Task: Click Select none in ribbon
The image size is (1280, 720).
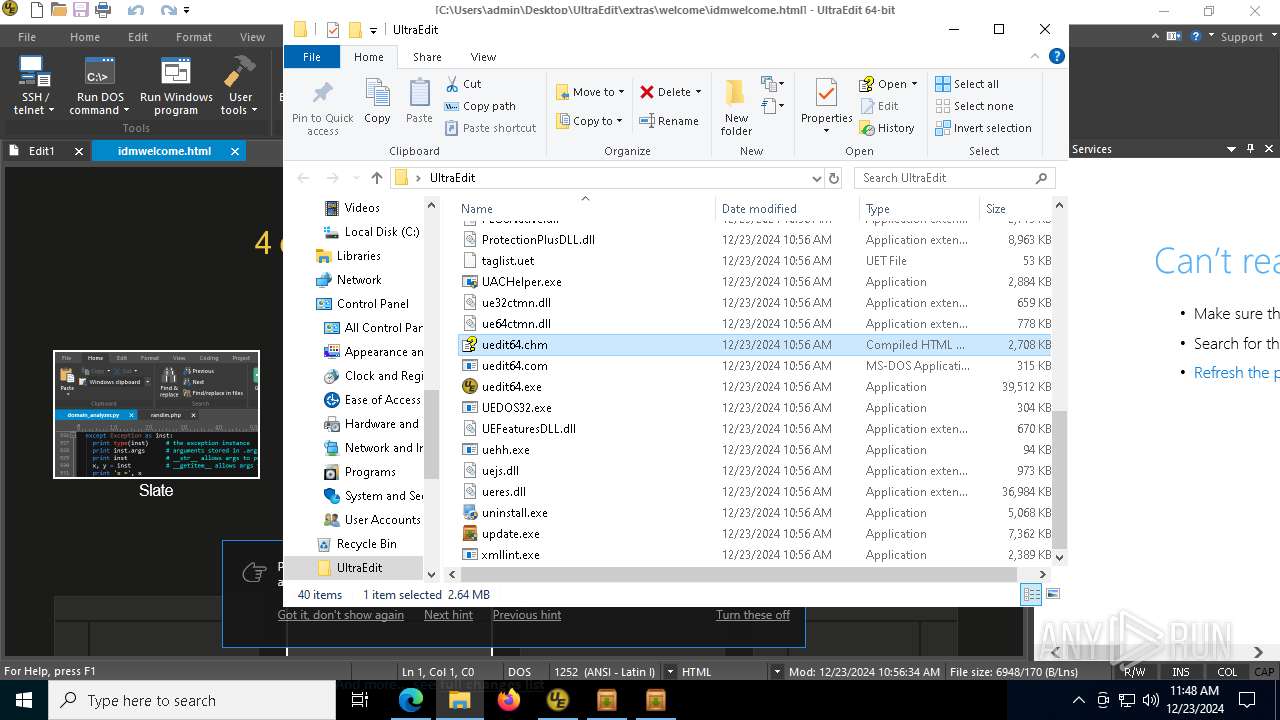Action: click(974, 106)
